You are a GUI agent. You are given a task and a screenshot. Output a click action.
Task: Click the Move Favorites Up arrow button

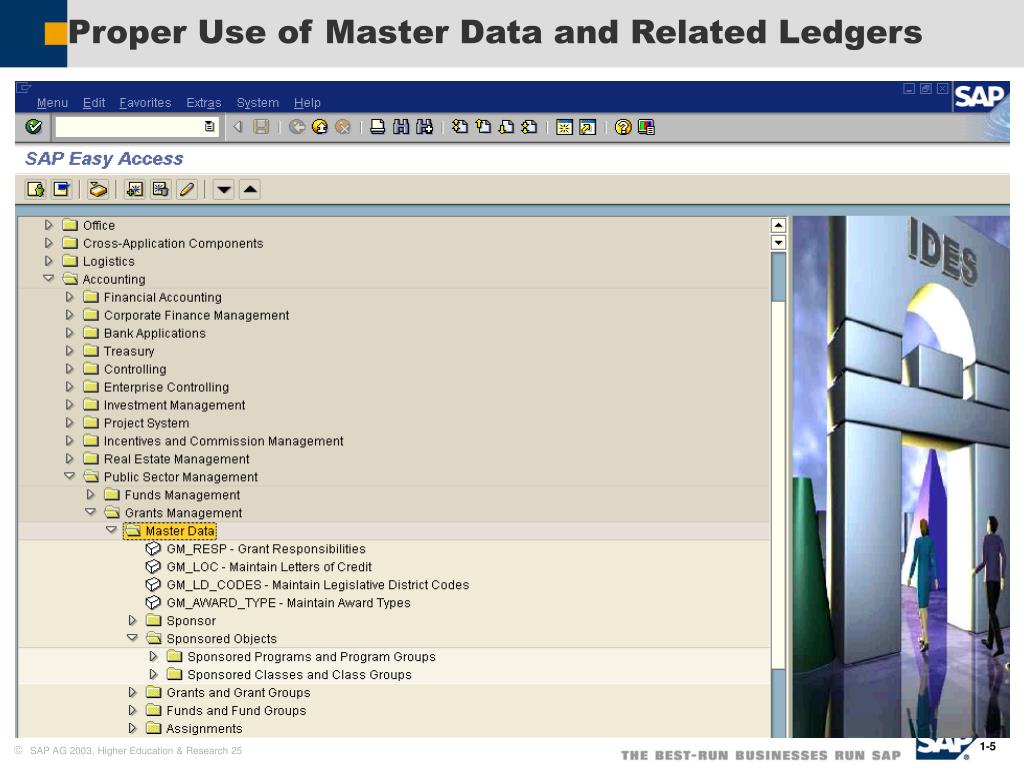(x=250, y=189)
